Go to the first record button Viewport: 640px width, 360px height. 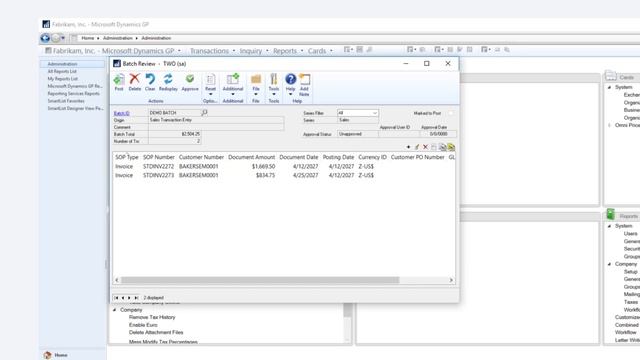click(116, 298)
